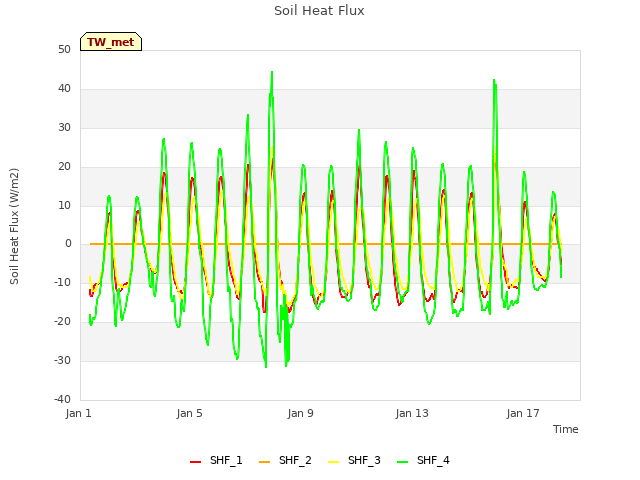Toggle the SHF_1 series in legend

(x=216, y=460)
